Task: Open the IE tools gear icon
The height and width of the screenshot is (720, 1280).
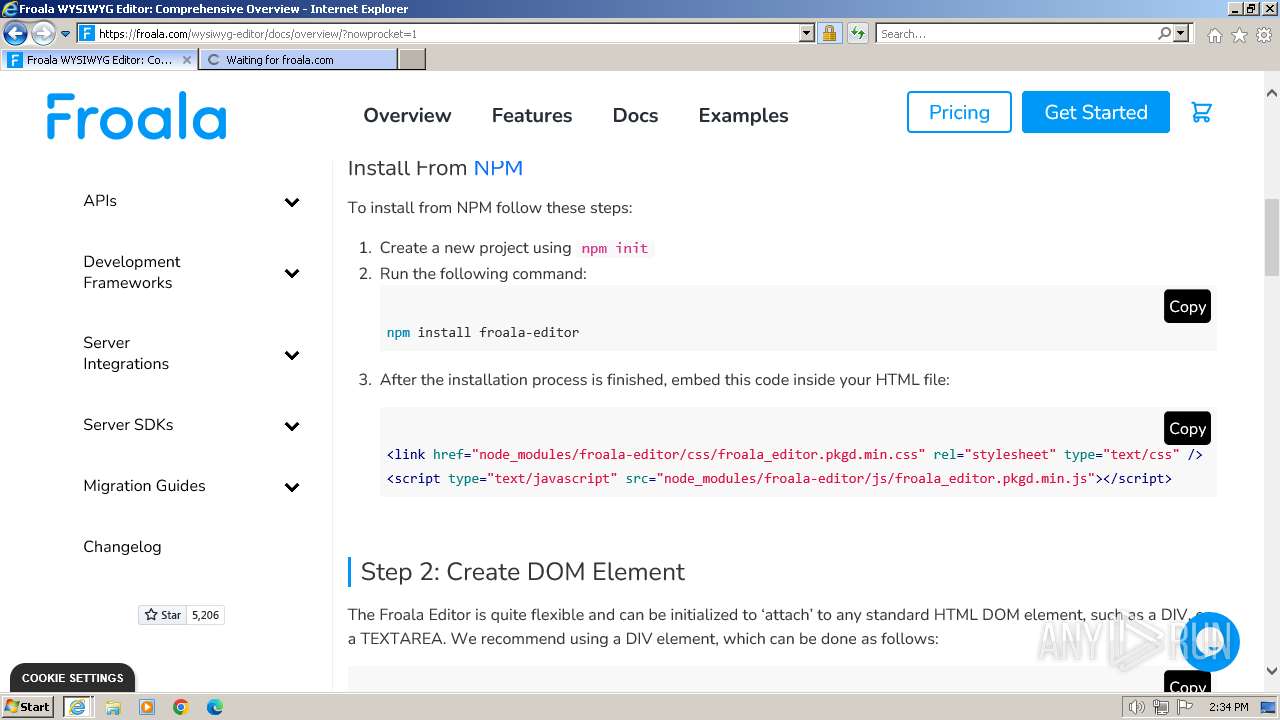Action: [1264, 35]
